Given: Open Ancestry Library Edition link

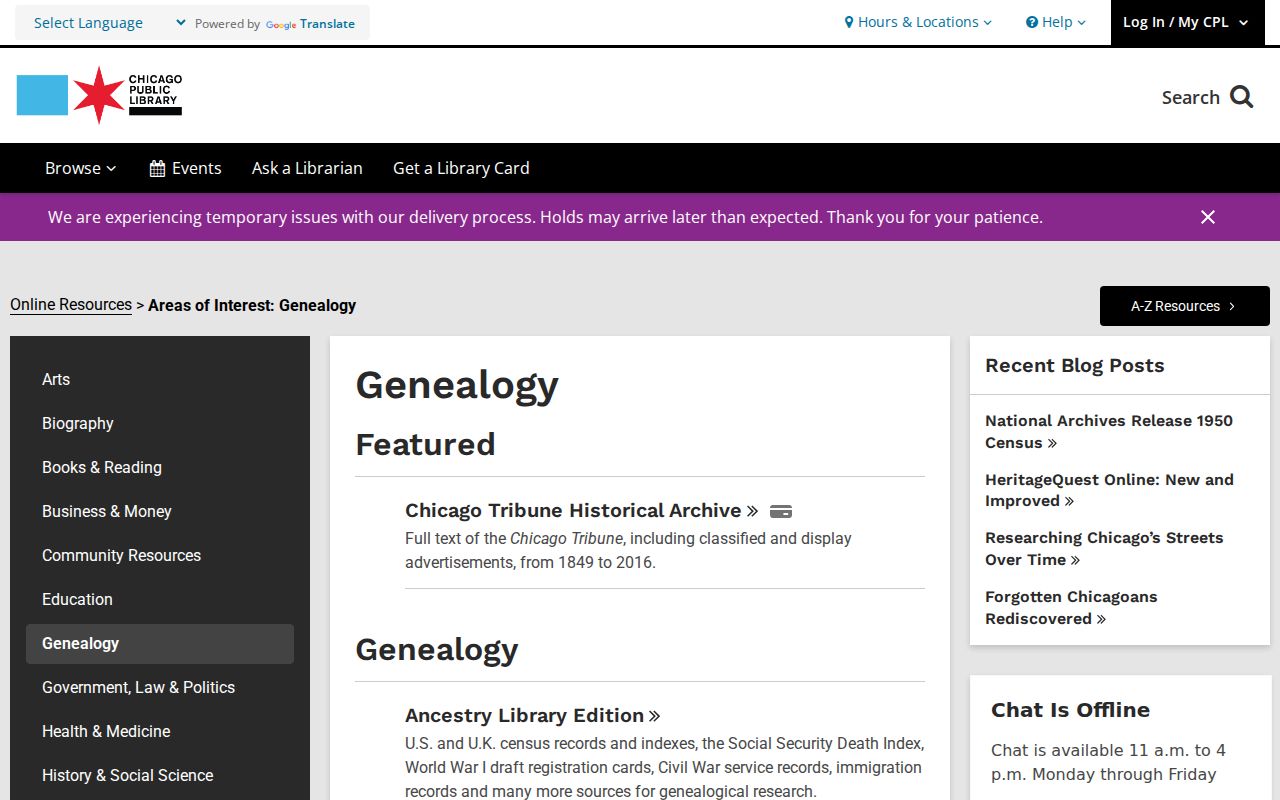Looking at the screenshot, I should (533, 715).
